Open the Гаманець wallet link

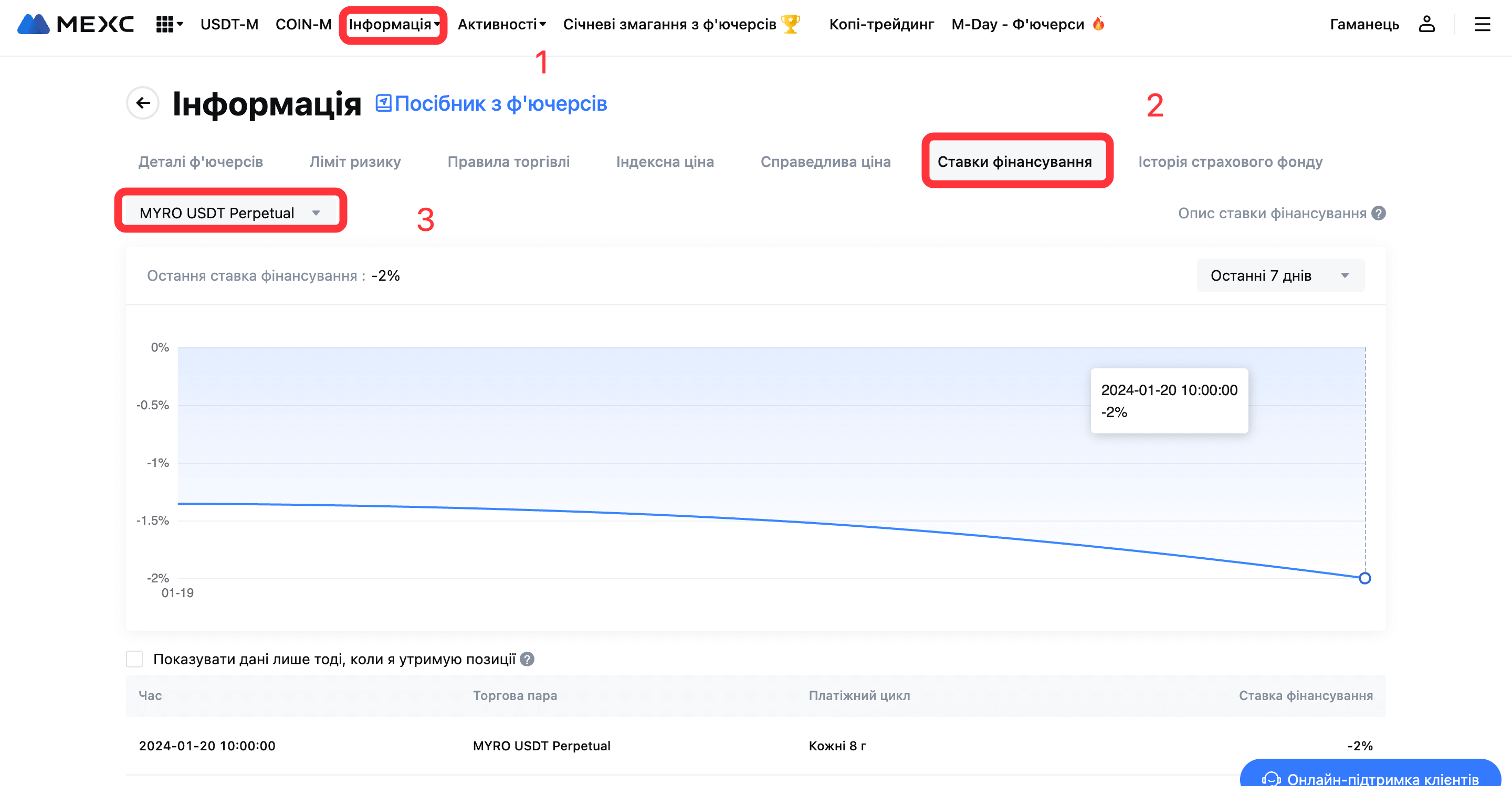pos(1364,24)
